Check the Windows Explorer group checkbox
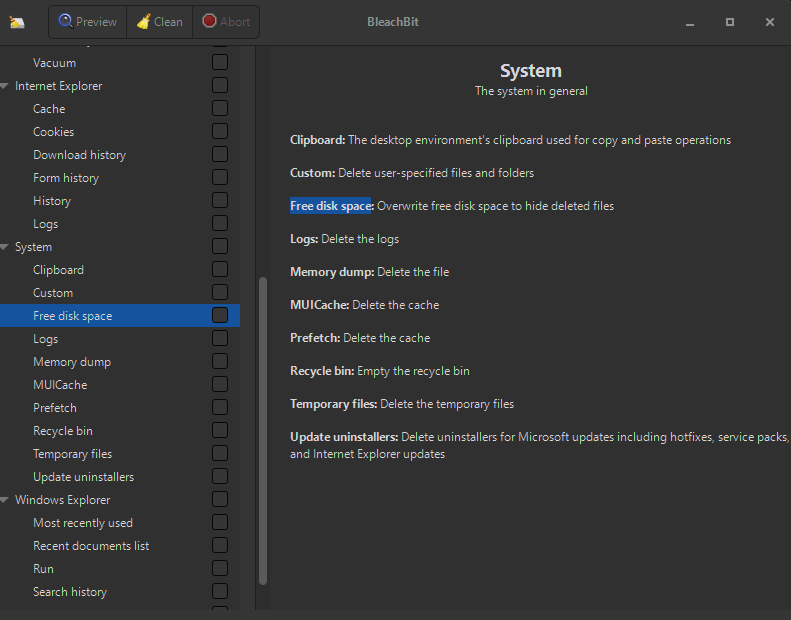 click(x=220, y=499)
